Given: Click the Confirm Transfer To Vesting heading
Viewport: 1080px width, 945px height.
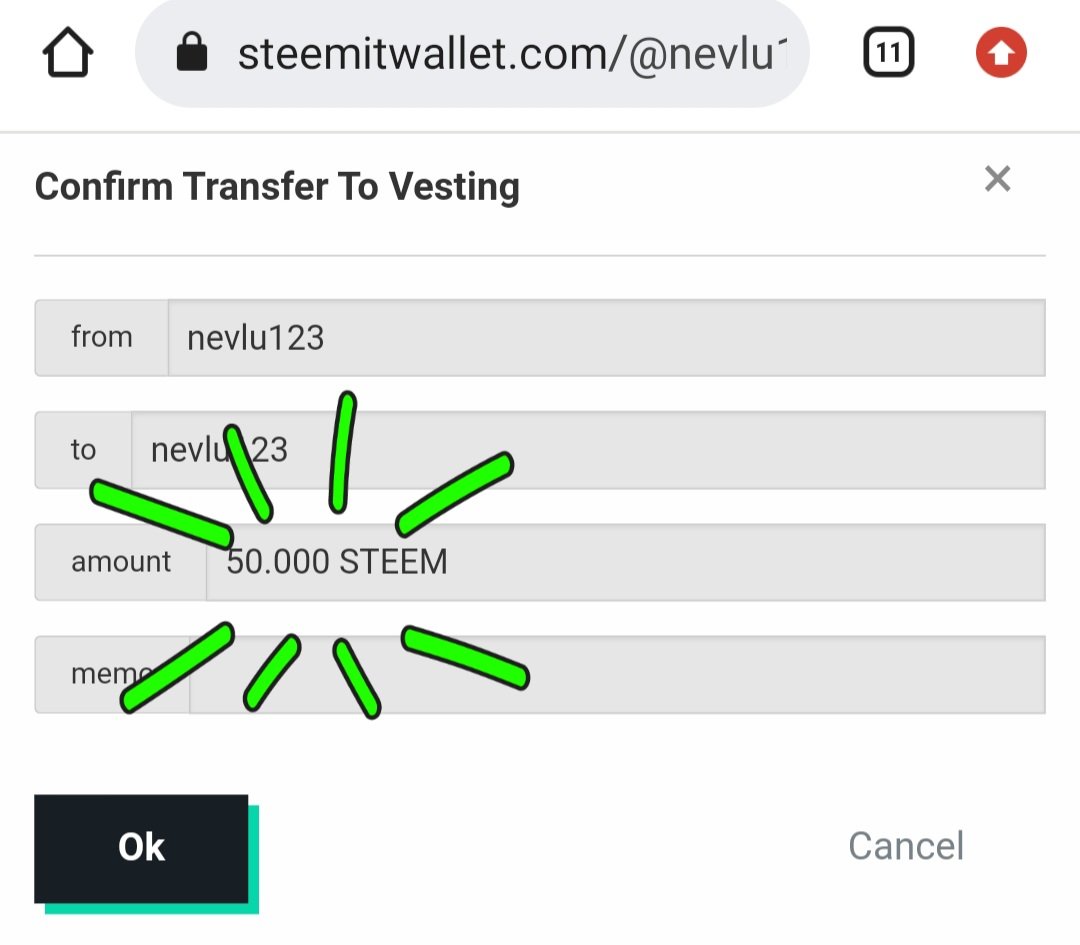Looking at the screenshot, I should pyautogui.click(x=277, y=187).
